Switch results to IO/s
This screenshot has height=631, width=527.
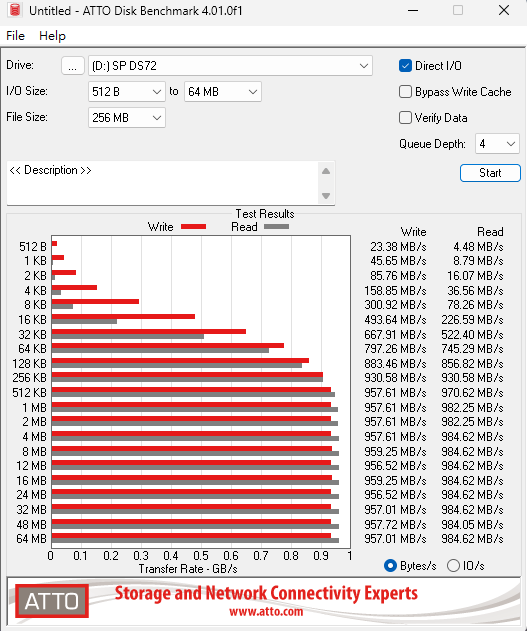453,566
